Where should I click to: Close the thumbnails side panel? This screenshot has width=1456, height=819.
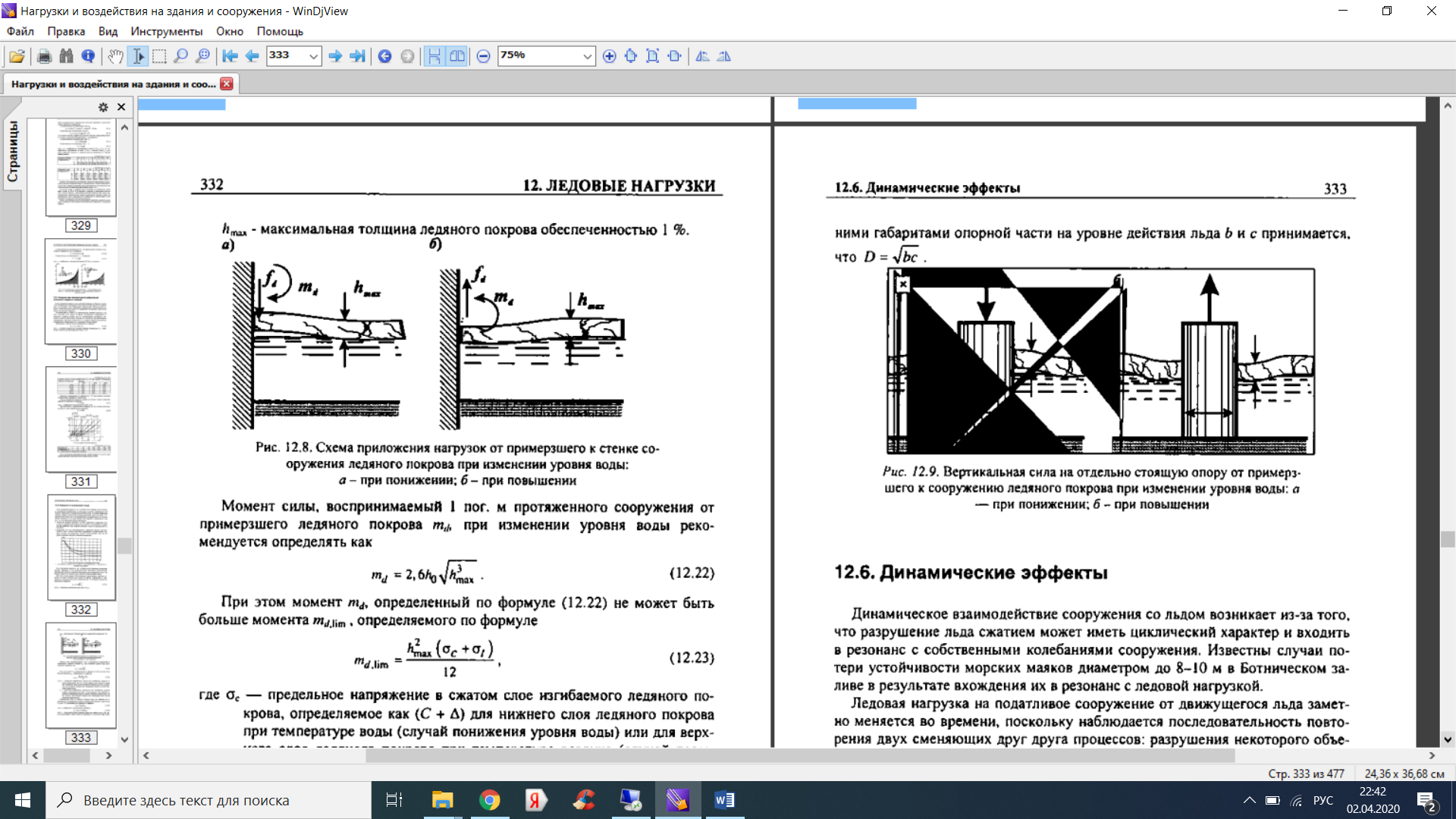(x=121, y=107)
